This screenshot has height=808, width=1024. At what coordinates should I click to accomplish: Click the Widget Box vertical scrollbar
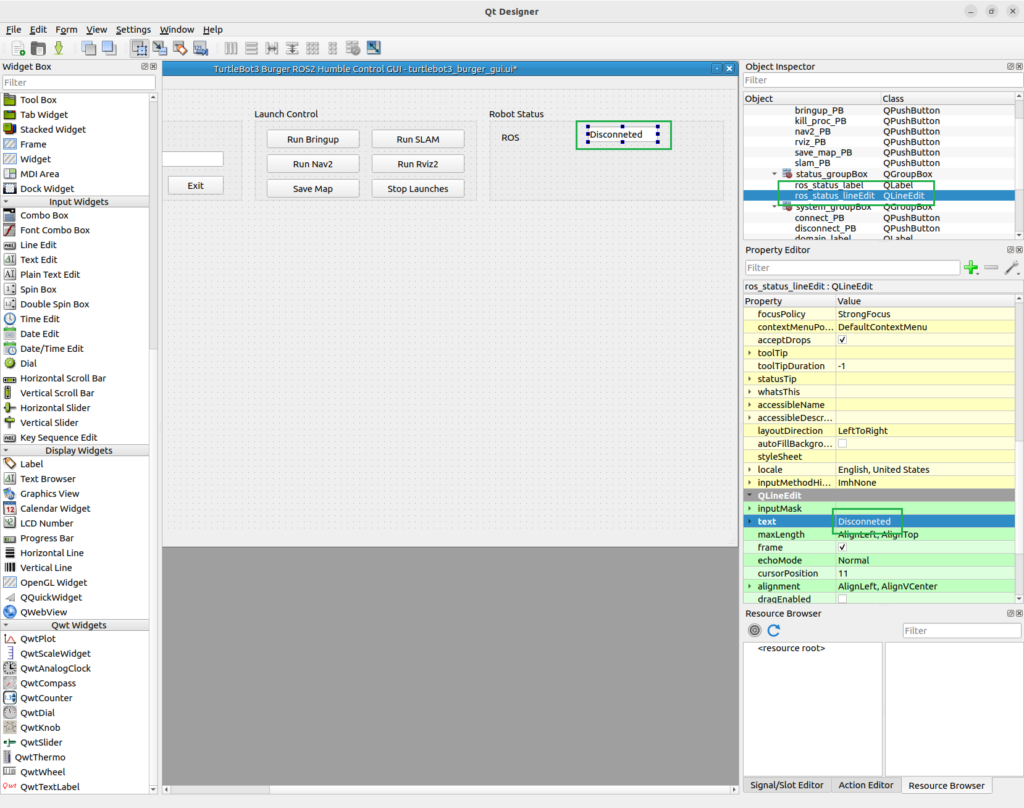pos(153,442)
